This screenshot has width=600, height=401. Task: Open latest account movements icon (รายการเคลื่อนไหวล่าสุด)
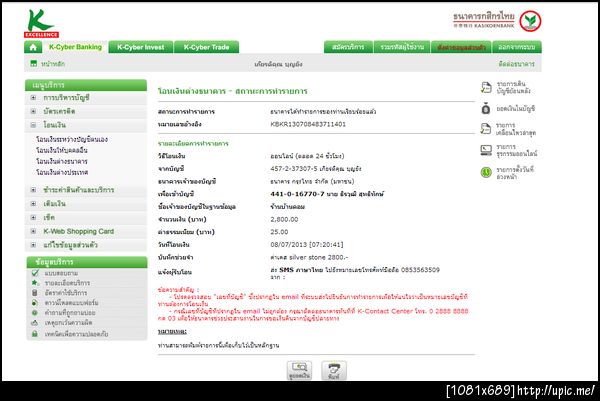coord(486,129)
